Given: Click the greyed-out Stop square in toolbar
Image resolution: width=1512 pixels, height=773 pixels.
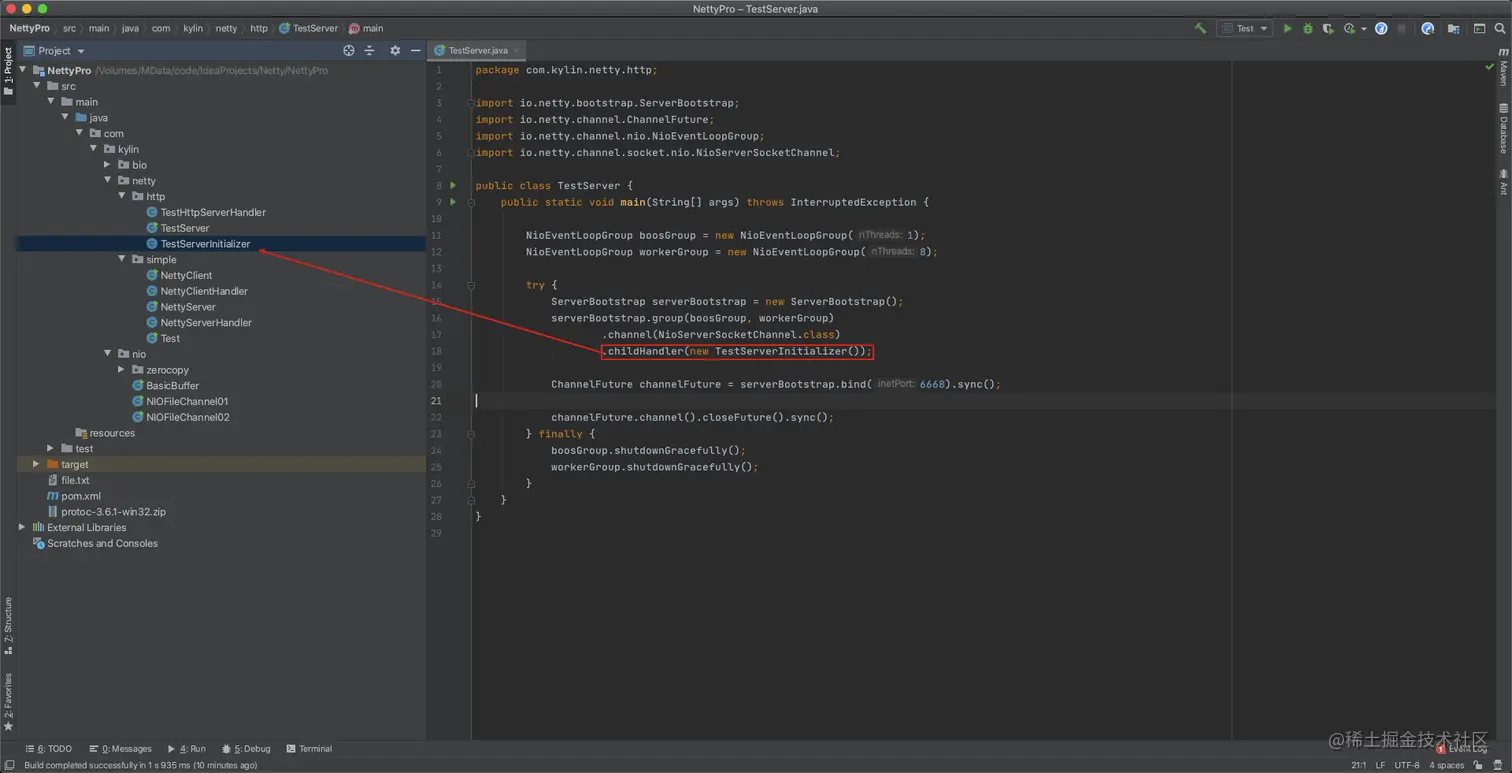Looking at the screenshot, I should pyautogui.click(x=1402, y=28).
